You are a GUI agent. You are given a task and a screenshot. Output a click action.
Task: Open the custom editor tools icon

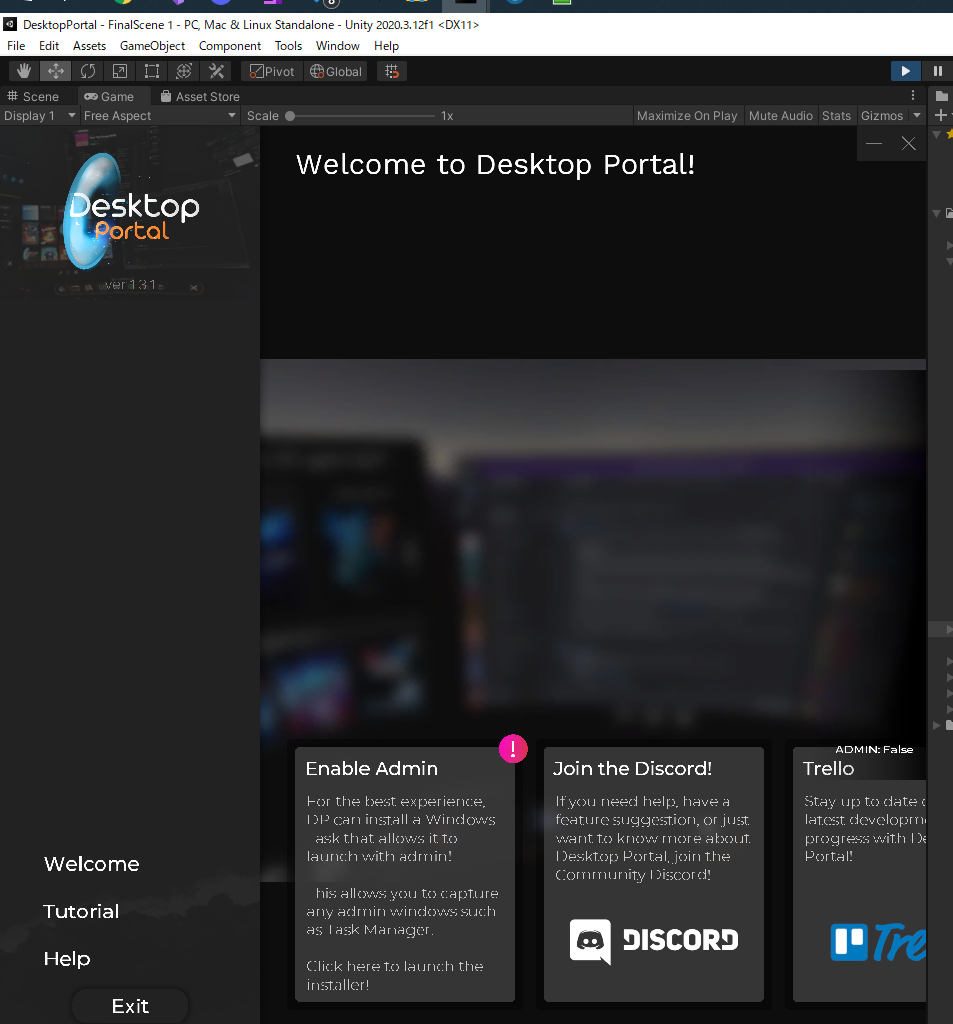[x=215, y=71]
